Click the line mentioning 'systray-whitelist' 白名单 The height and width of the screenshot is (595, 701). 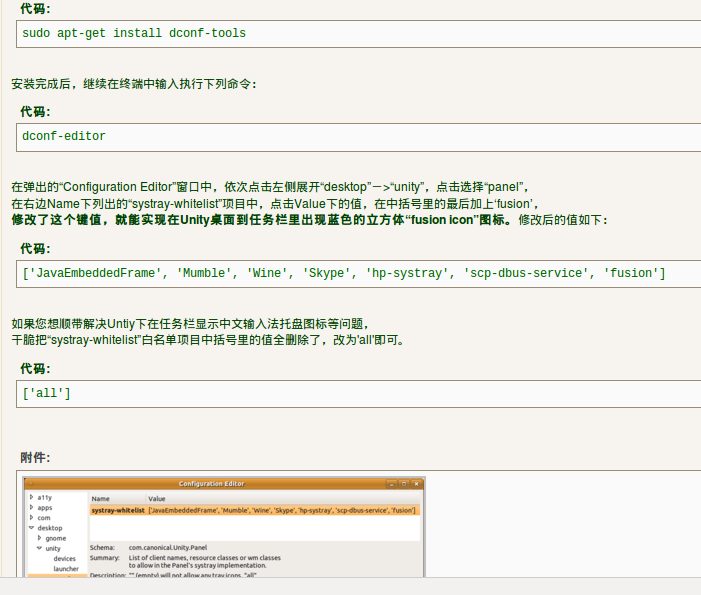pos(208,340)
